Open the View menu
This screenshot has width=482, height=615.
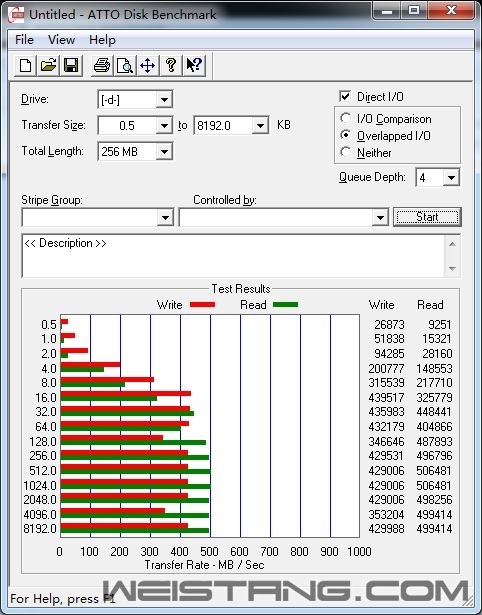pyautogui.click(x=61, y=40)
